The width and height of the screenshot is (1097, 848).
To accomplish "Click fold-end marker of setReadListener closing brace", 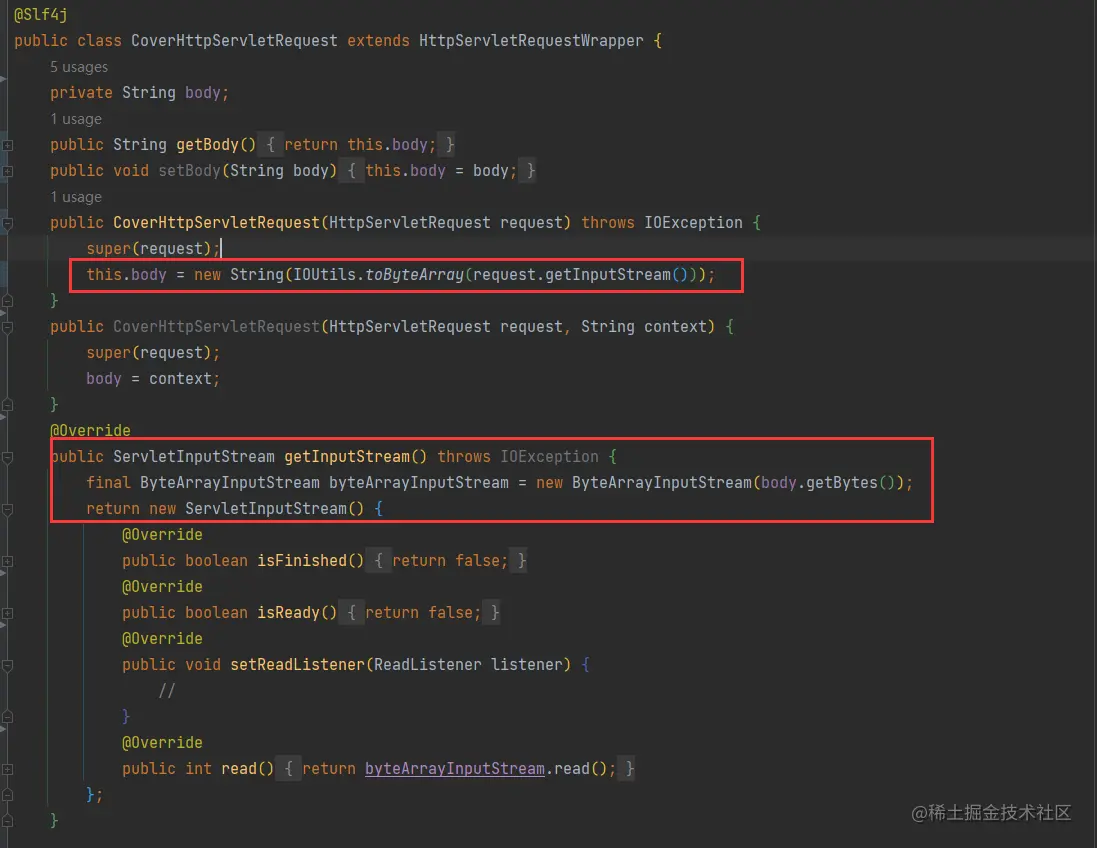I will pos(7,716).
